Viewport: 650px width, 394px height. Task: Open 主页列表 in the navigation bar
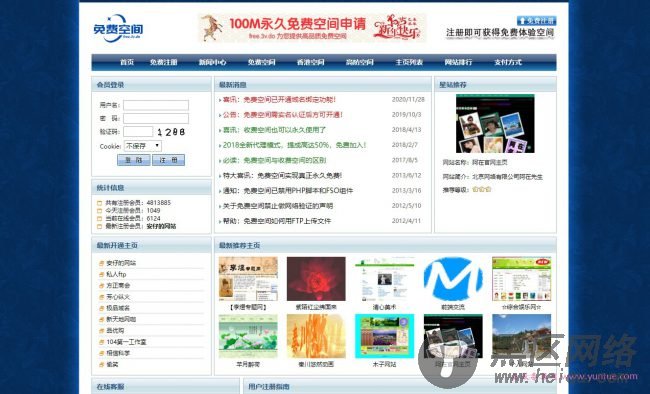[x=409, y=62]
